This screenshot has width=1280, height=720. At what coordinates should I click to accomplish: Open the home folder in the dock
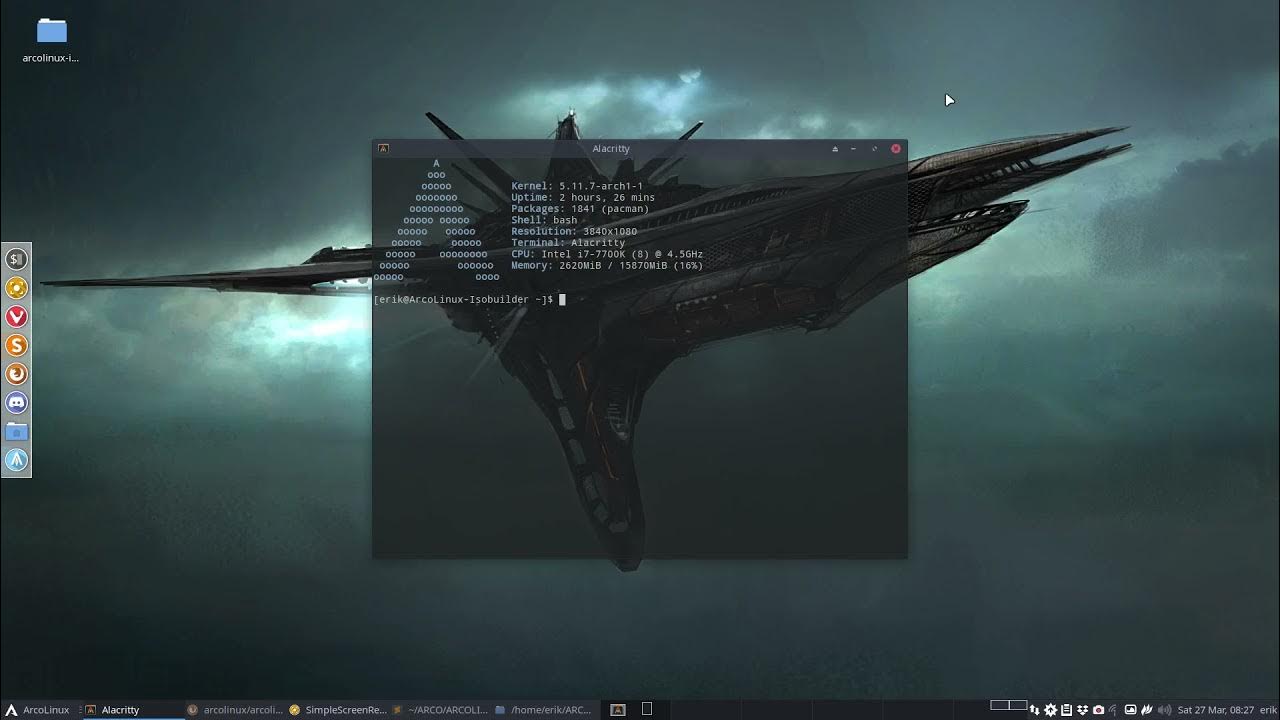(17, 432)
